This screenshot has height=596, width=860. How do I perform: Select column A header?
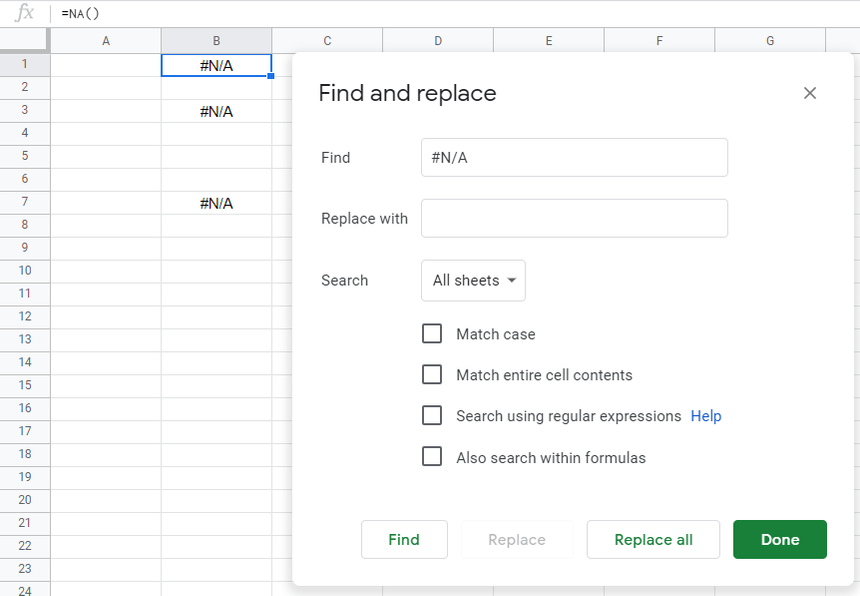click(x=105, y=41)
